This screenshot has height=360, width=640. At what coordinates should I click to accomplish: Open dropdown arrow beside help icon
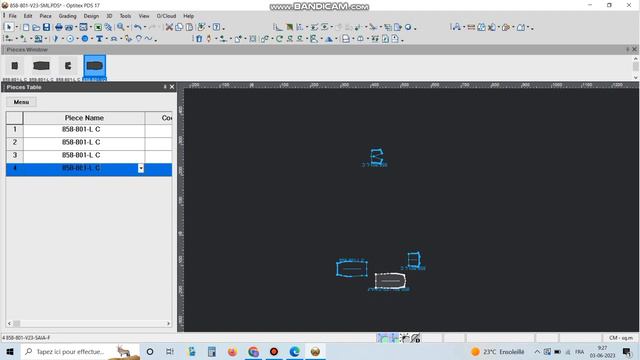coord(224,28)
